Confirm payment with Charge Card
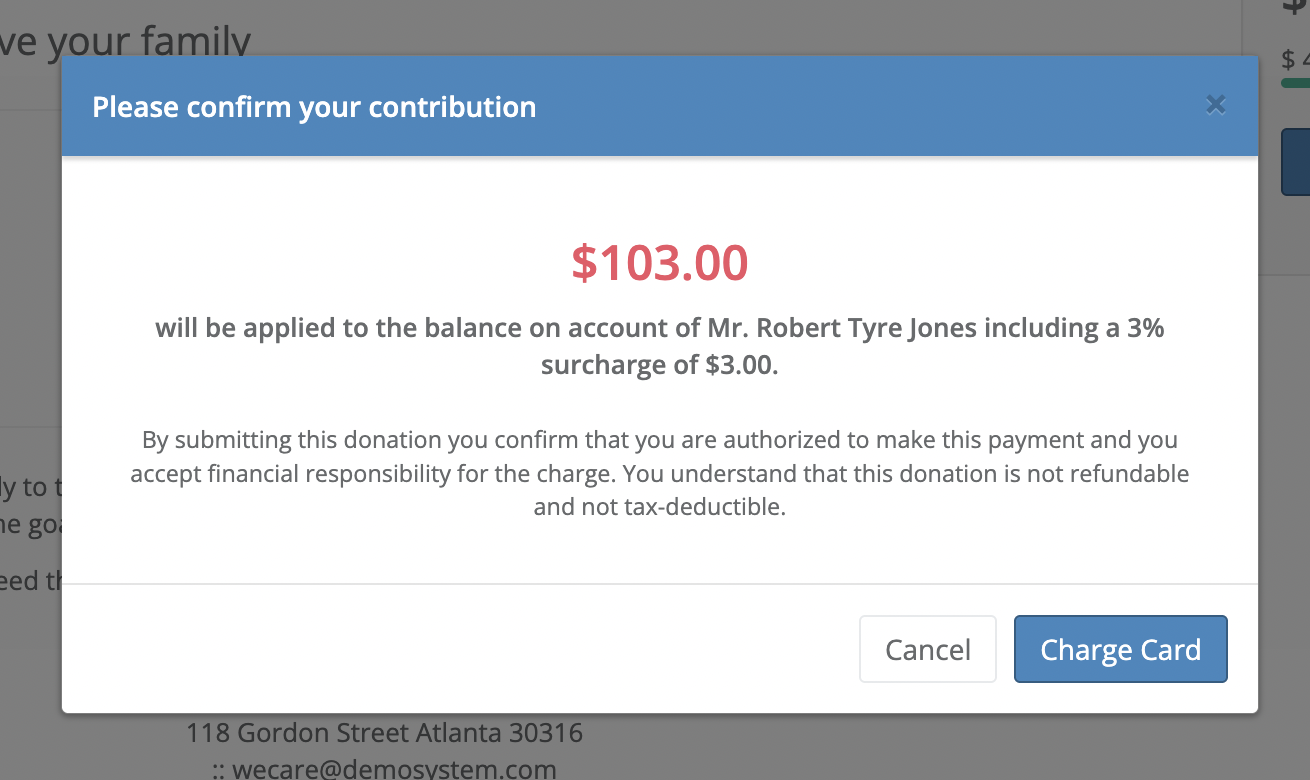Viewport: 1310px width, 780px height. tap(1120, 650)
